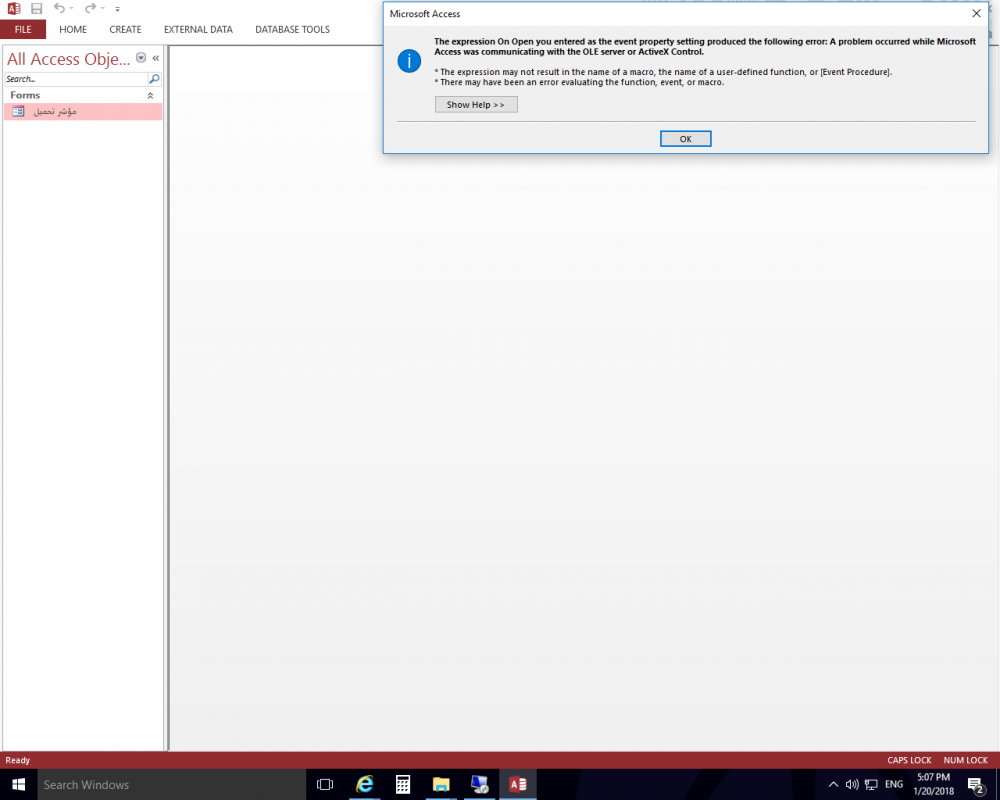The height and width of the screenshot is (800, 1000).
Task: Click the blue information icon in the dialog
Action: point(409,61)
